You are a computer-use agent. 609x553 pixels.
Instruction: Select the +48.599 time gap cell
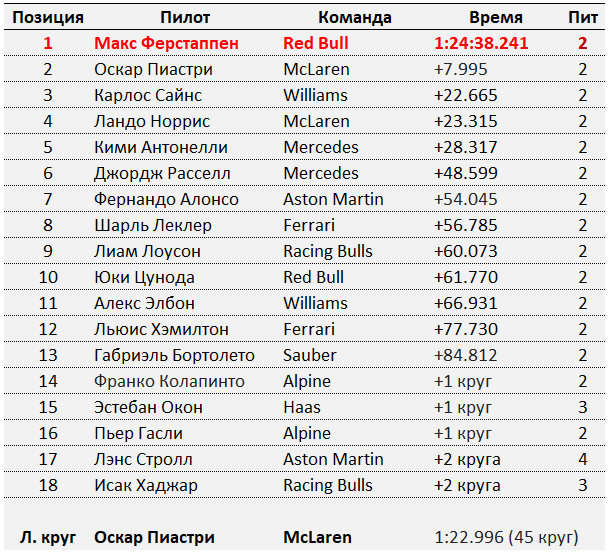coord(465,173)
